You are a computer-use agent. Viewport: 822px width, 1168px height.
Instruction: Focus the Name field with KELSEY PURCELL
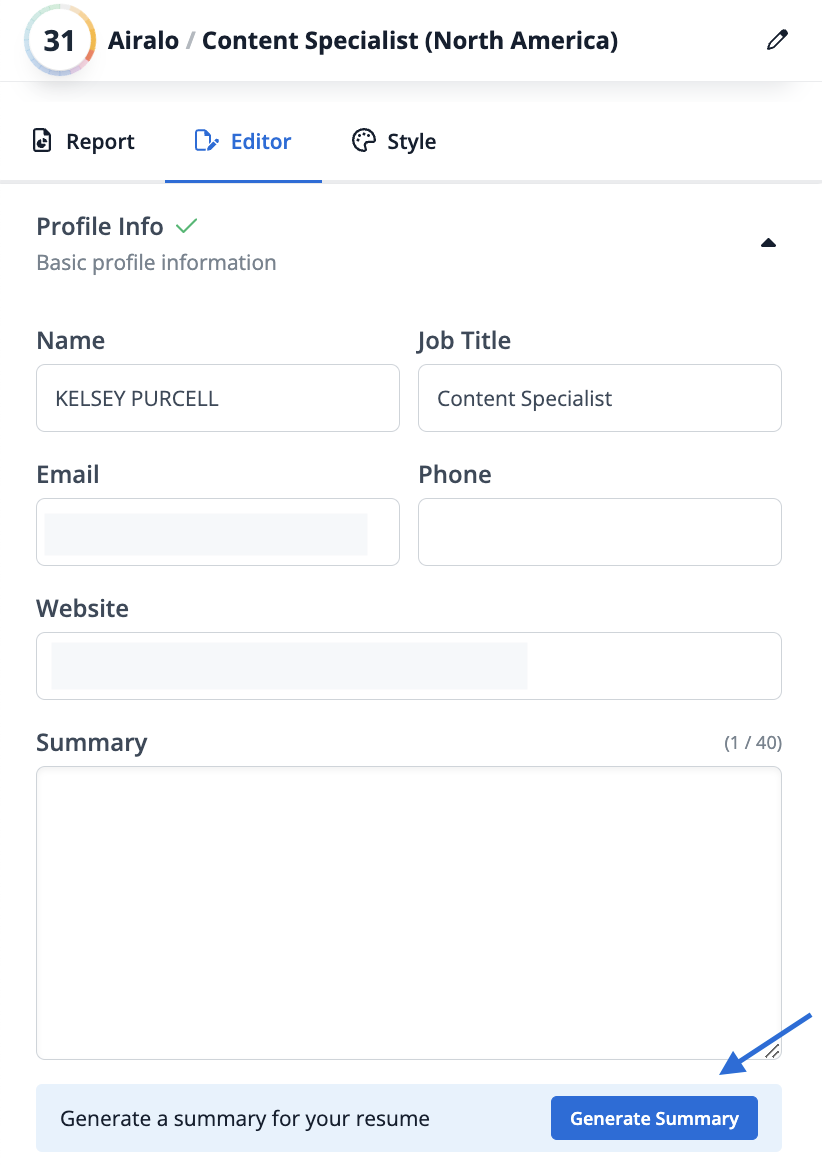point(217,398)
